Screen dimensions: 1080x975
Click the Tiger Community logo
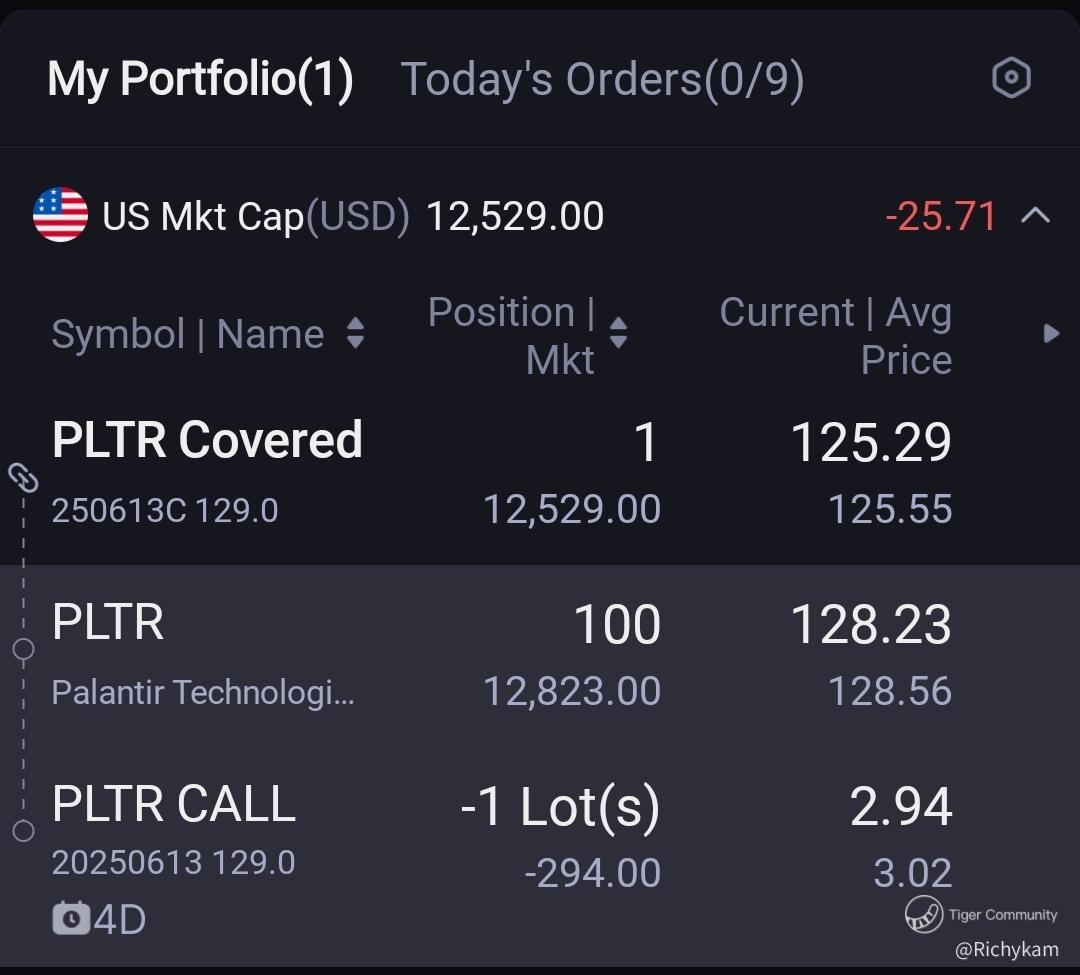click(924, 914)
